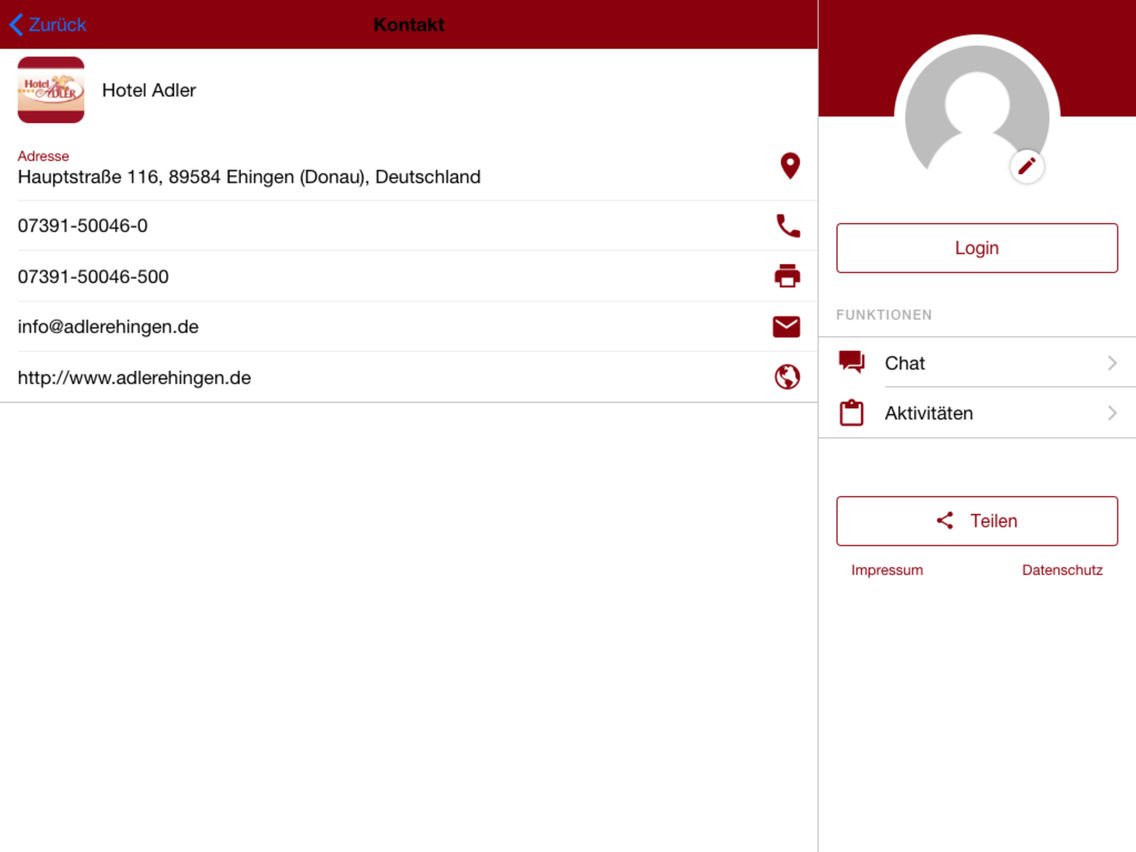
Task: Click the Aktivitäten clipboard icon
Action: [852, 412]
